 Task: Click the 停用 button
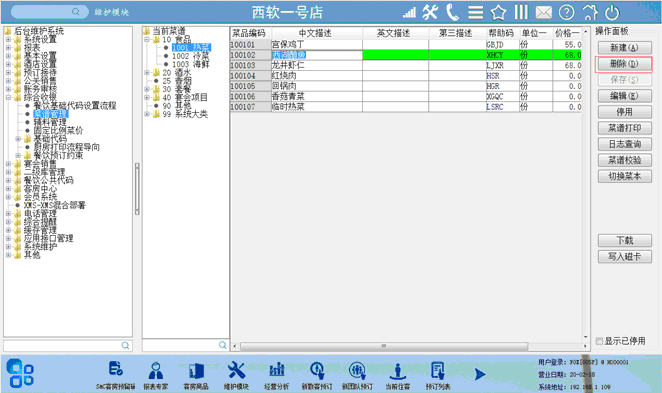click(x=624, y=112)
